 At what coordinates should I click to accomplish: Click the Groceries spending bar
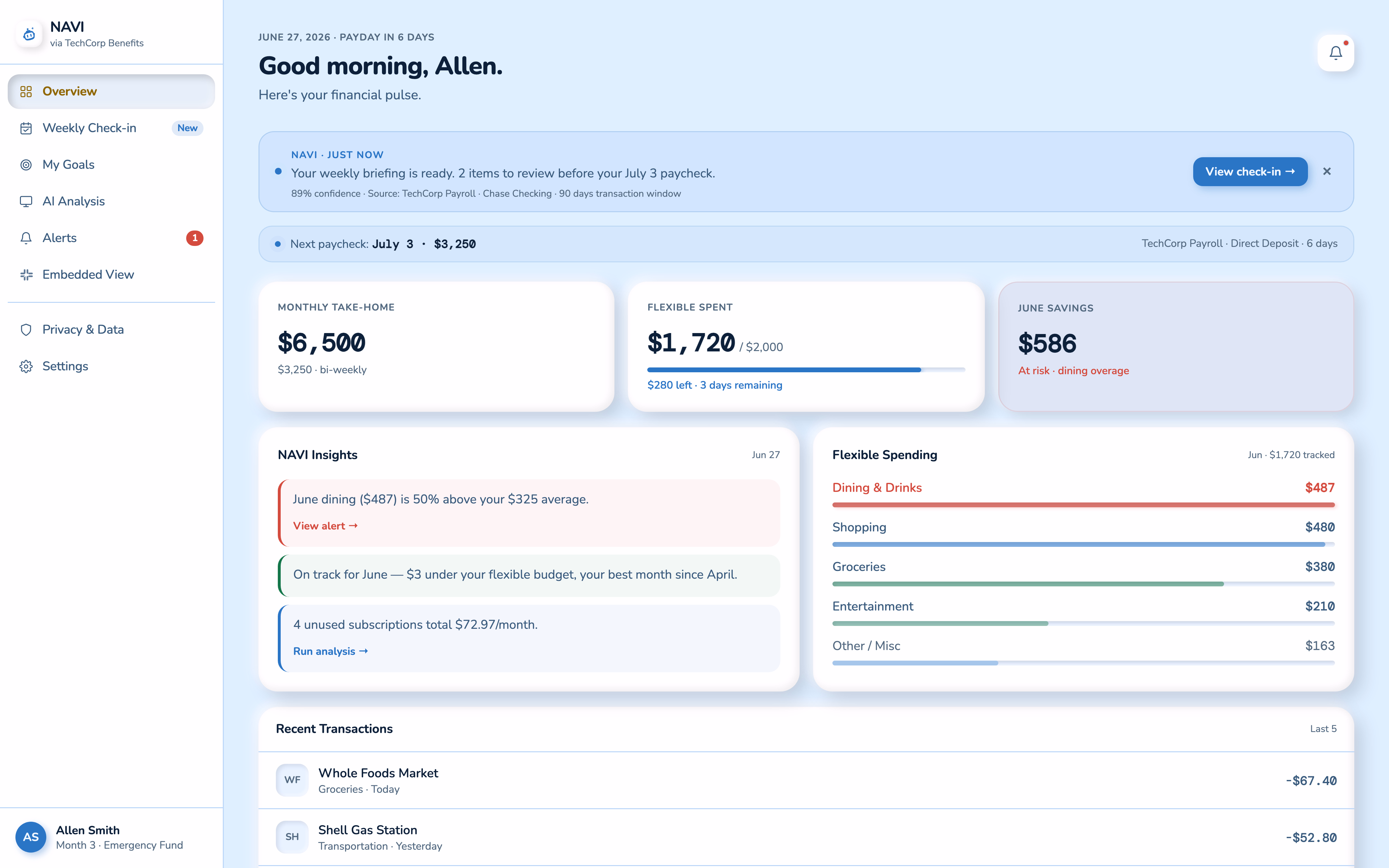click(x=1083, y=584)
